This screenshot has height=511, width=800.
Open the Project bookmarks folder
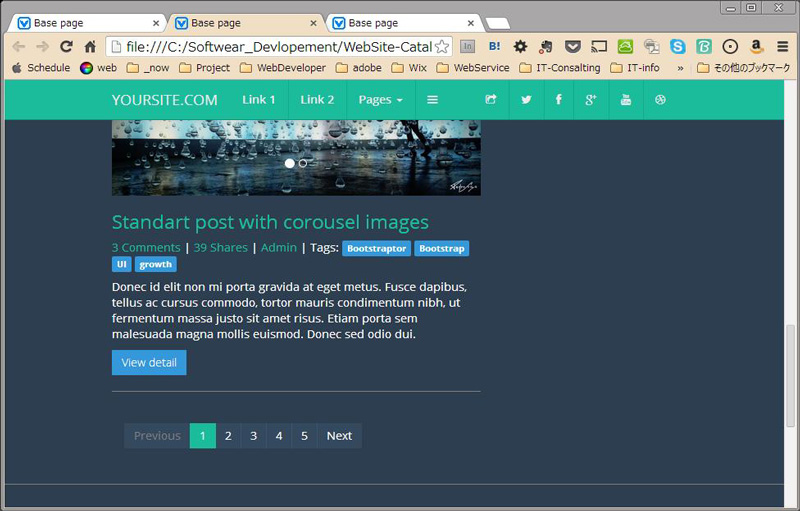(x=205, y=68)
